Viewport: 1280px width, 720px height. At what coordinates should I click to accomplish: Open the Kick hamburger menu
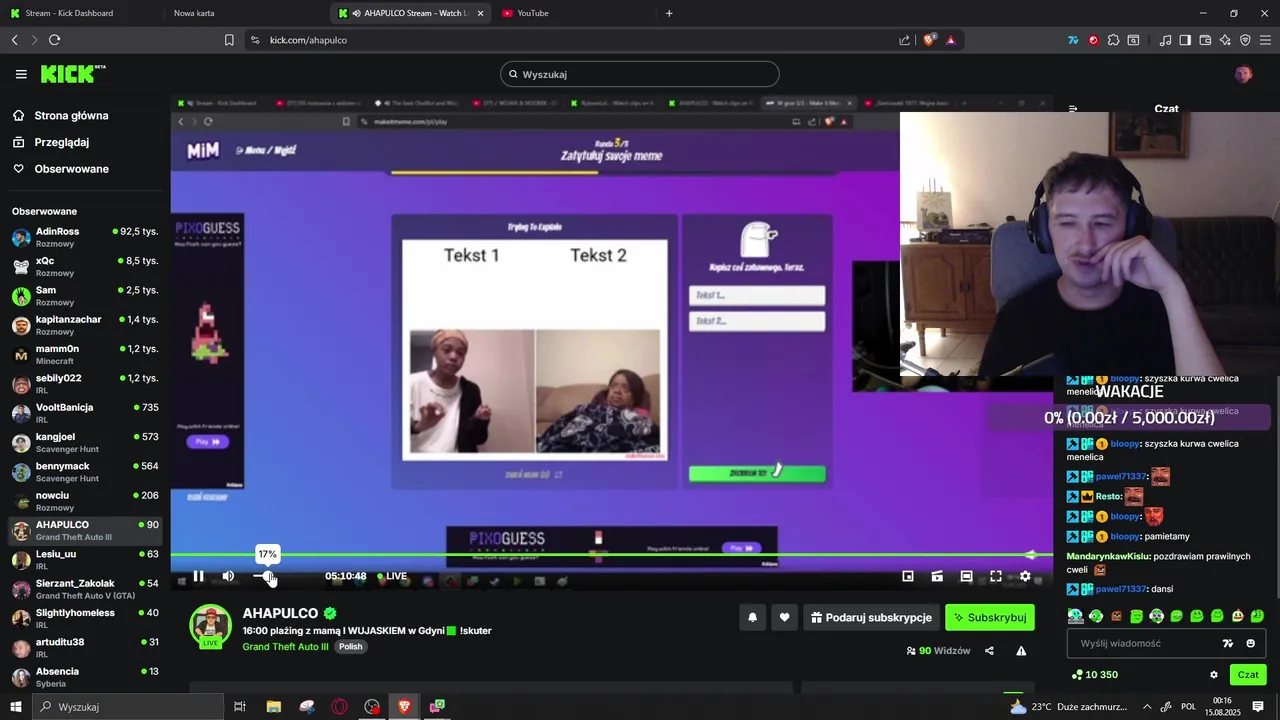click(x=21, y=74)
